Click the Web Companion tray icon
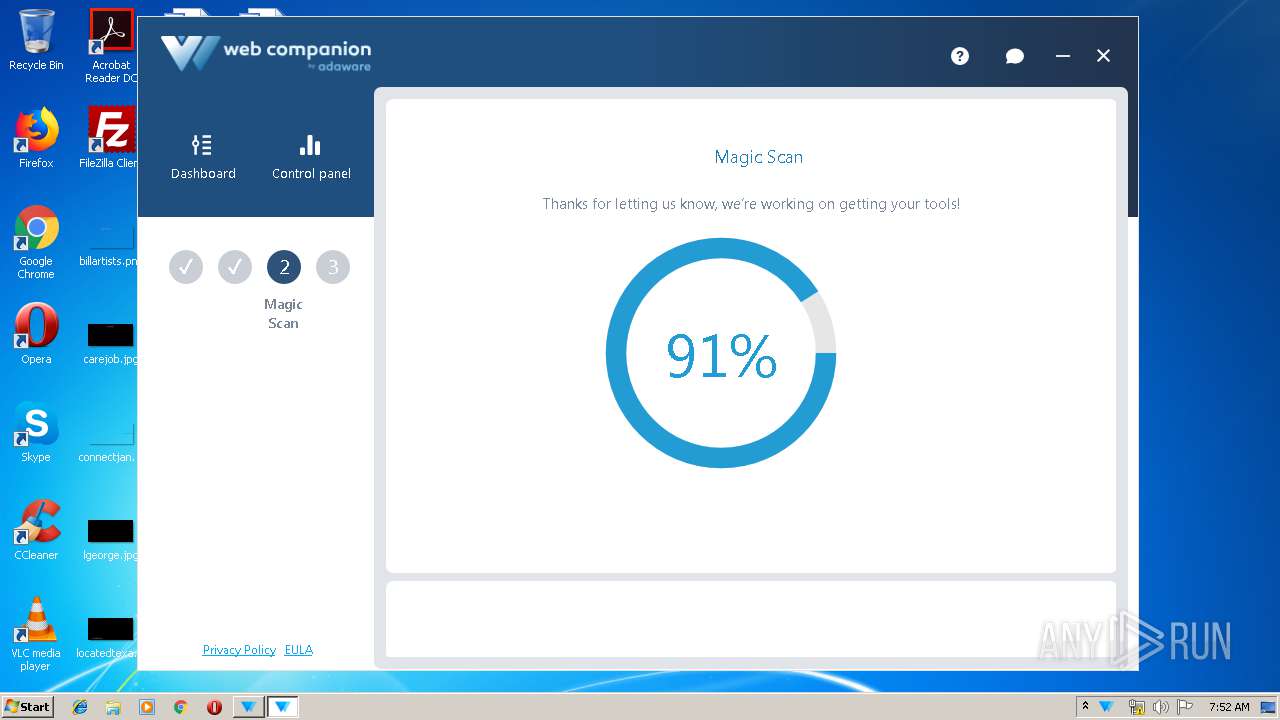1280x720 pixels. pyautogui.click(x=1107, y=707)
